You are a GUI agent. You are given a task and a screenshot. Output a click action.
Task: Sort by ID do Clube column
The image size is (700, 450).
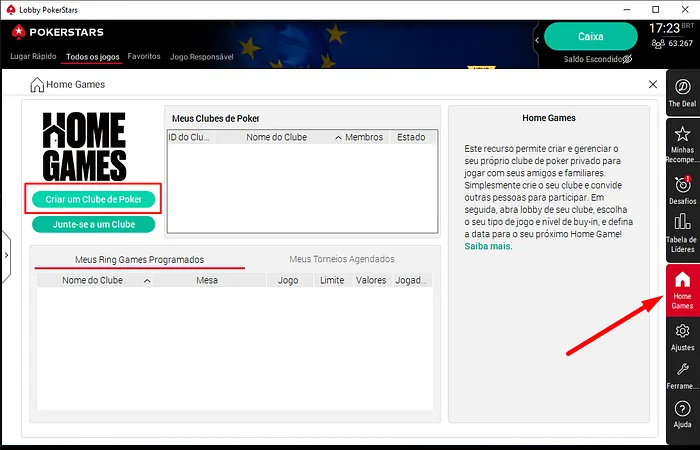tap(191, 137)
